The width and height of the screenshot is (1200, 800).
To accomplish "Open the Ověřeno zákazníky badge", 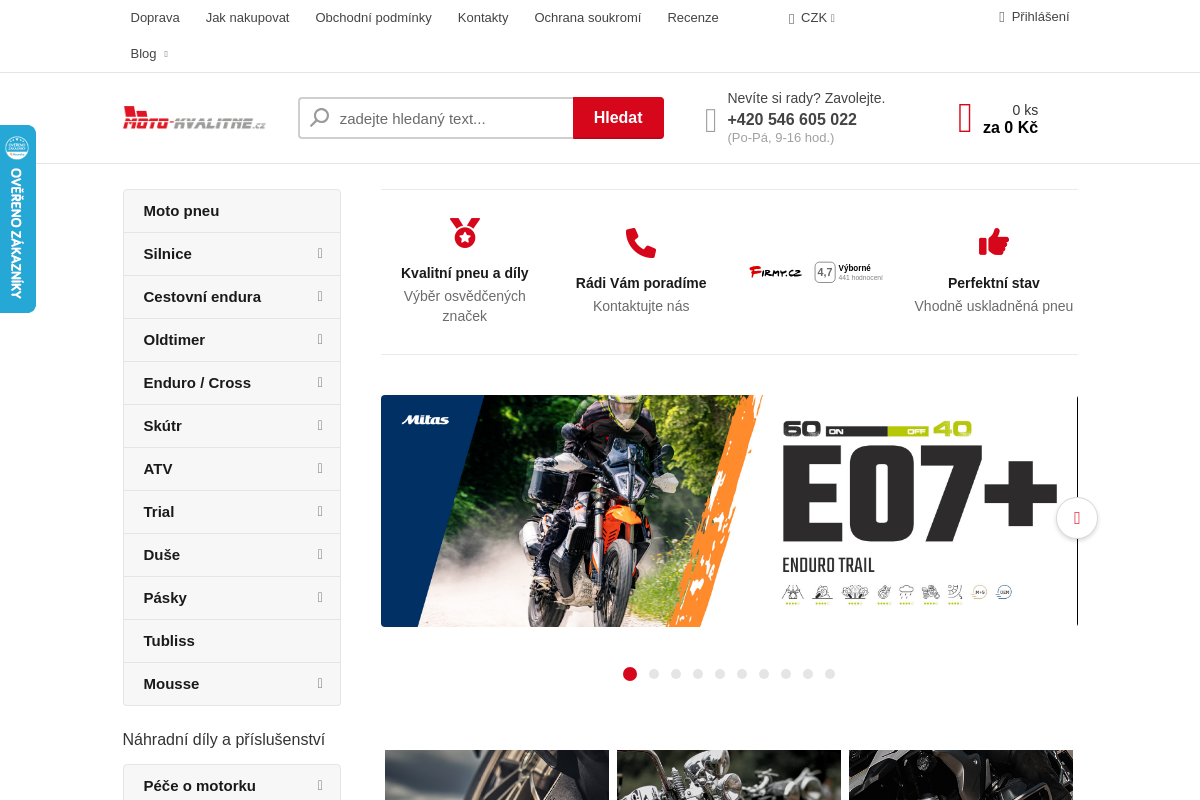I will (x=17, y=218).
